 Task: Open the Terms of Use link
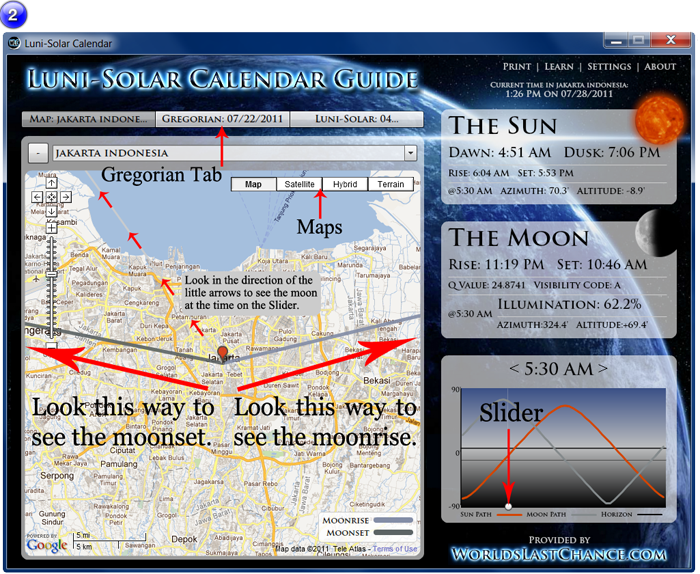click(395, 549)
